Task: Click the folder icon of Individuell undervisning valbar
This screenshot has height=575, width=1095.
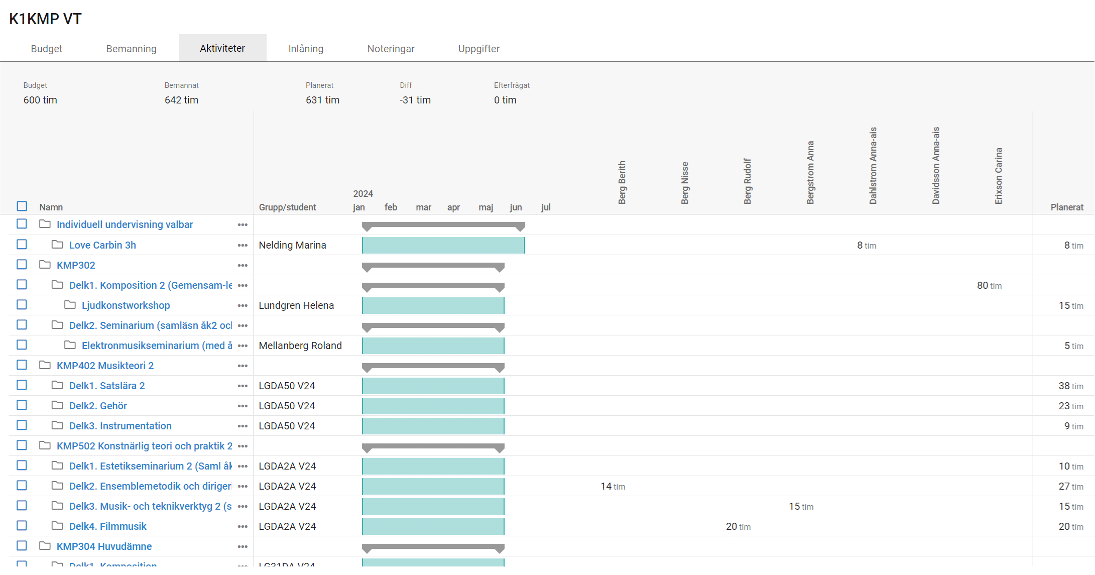Action: (45, 225)
